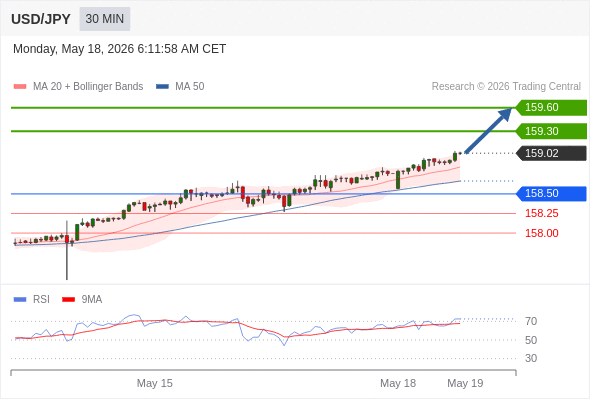Click the red 158.25 support label
The height and width of the screenshot is (400, 590).
click(x=541, y=214)
